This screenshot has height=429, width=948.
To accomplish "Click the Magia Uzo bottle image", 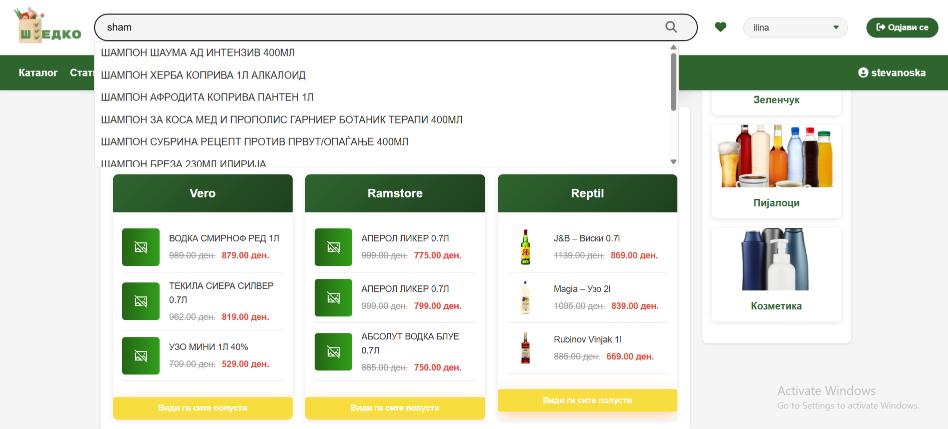I will click(525, 298).
